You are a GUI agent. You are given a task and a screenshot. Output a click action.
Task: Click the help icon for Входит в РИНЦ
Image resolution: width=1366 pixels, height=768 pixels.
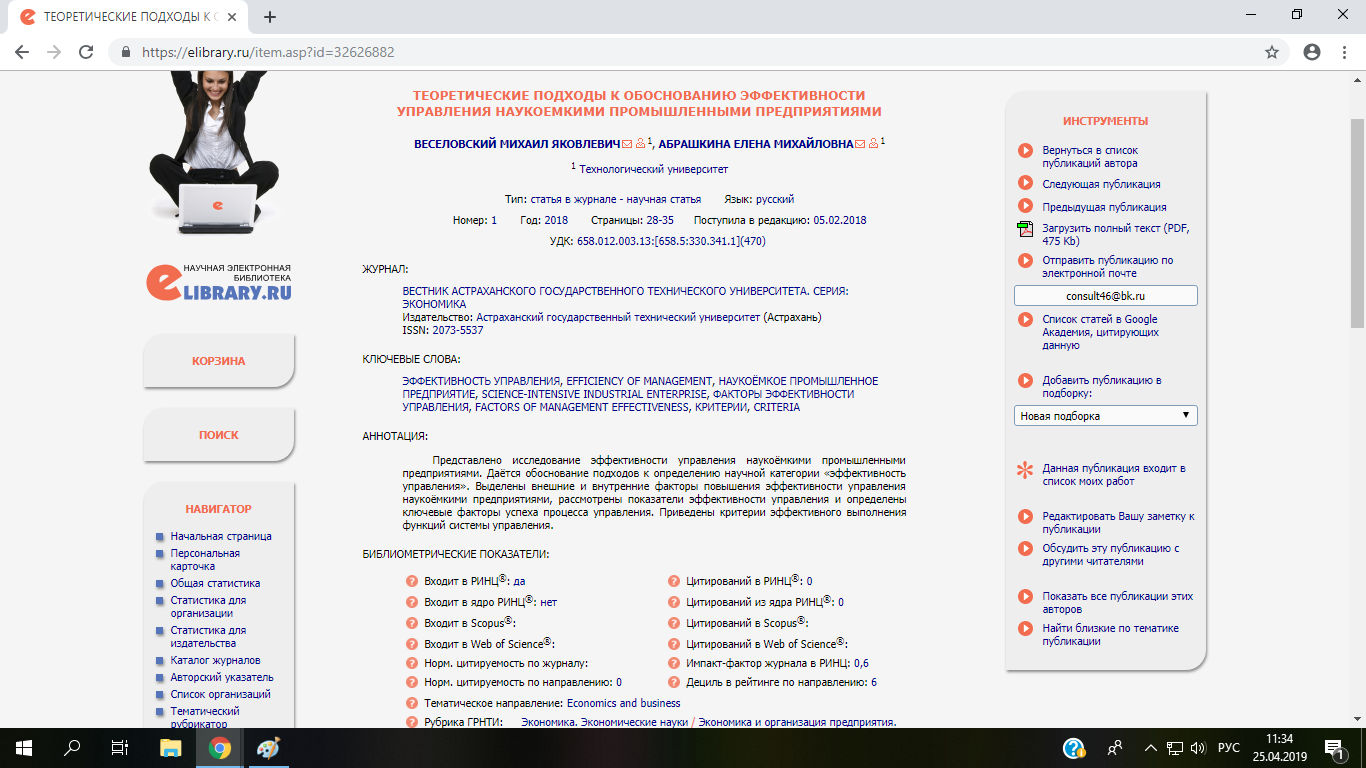point(411,581)
